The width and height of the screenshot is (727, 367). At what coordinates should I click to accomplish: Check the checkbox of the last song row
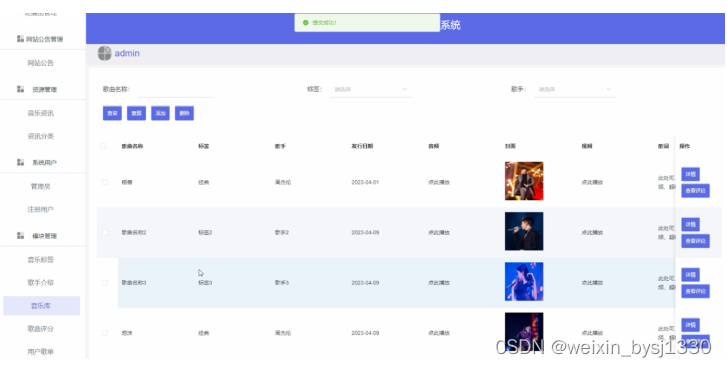[105, 333]
